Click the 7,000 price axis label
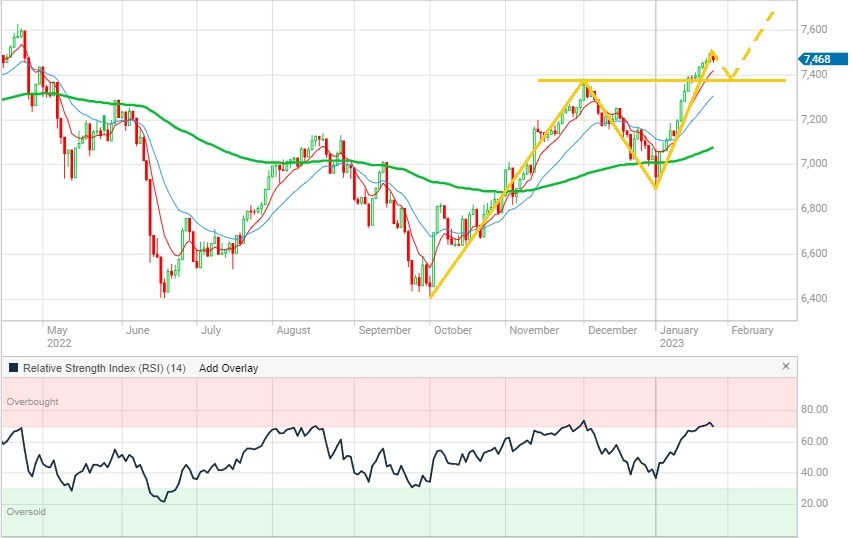Screen dimensions: 852x538 tap(816, 164)
